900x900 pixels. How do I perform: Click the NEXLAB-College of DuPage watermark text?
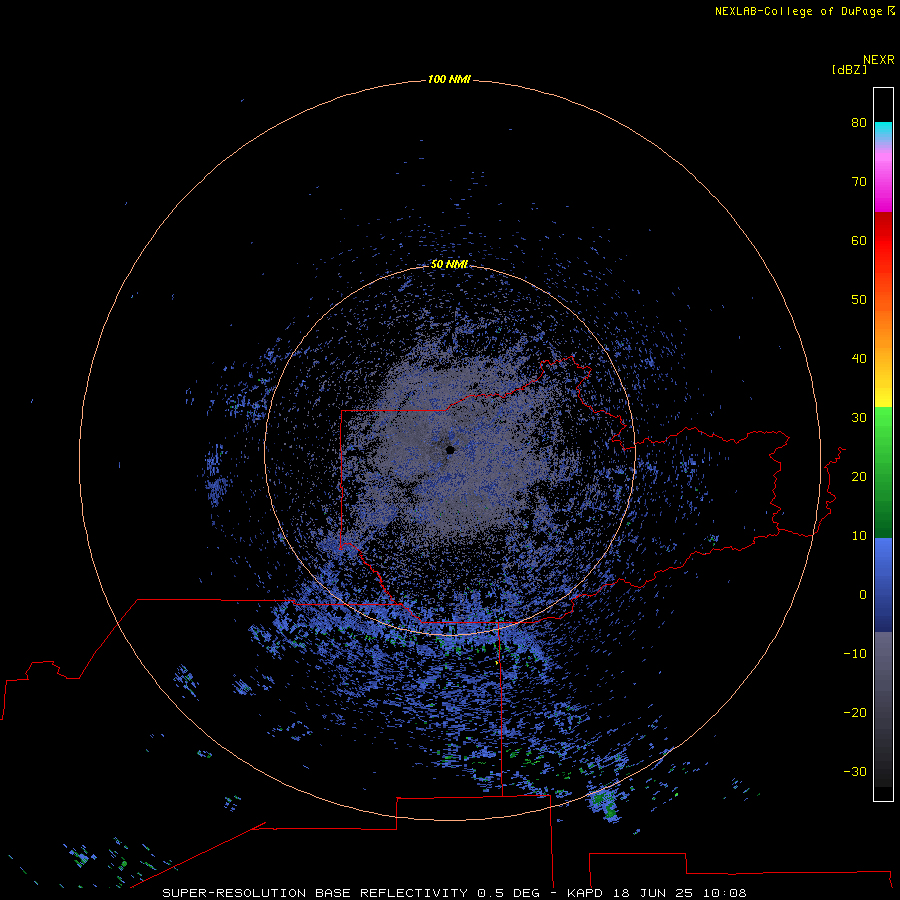point(804,11)
